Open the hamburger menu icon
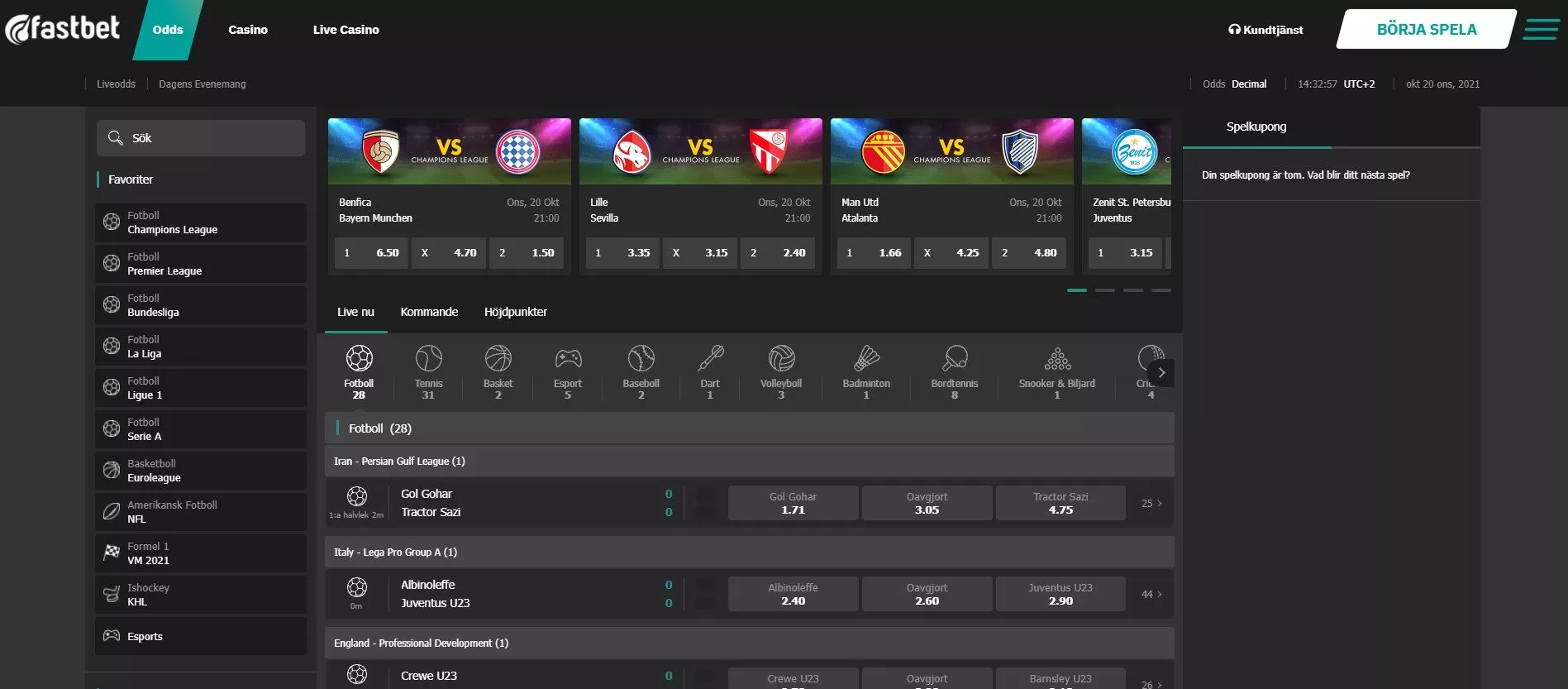Image resolution: width=1568 pixels, height=689 pixels. pos(1541,29)
